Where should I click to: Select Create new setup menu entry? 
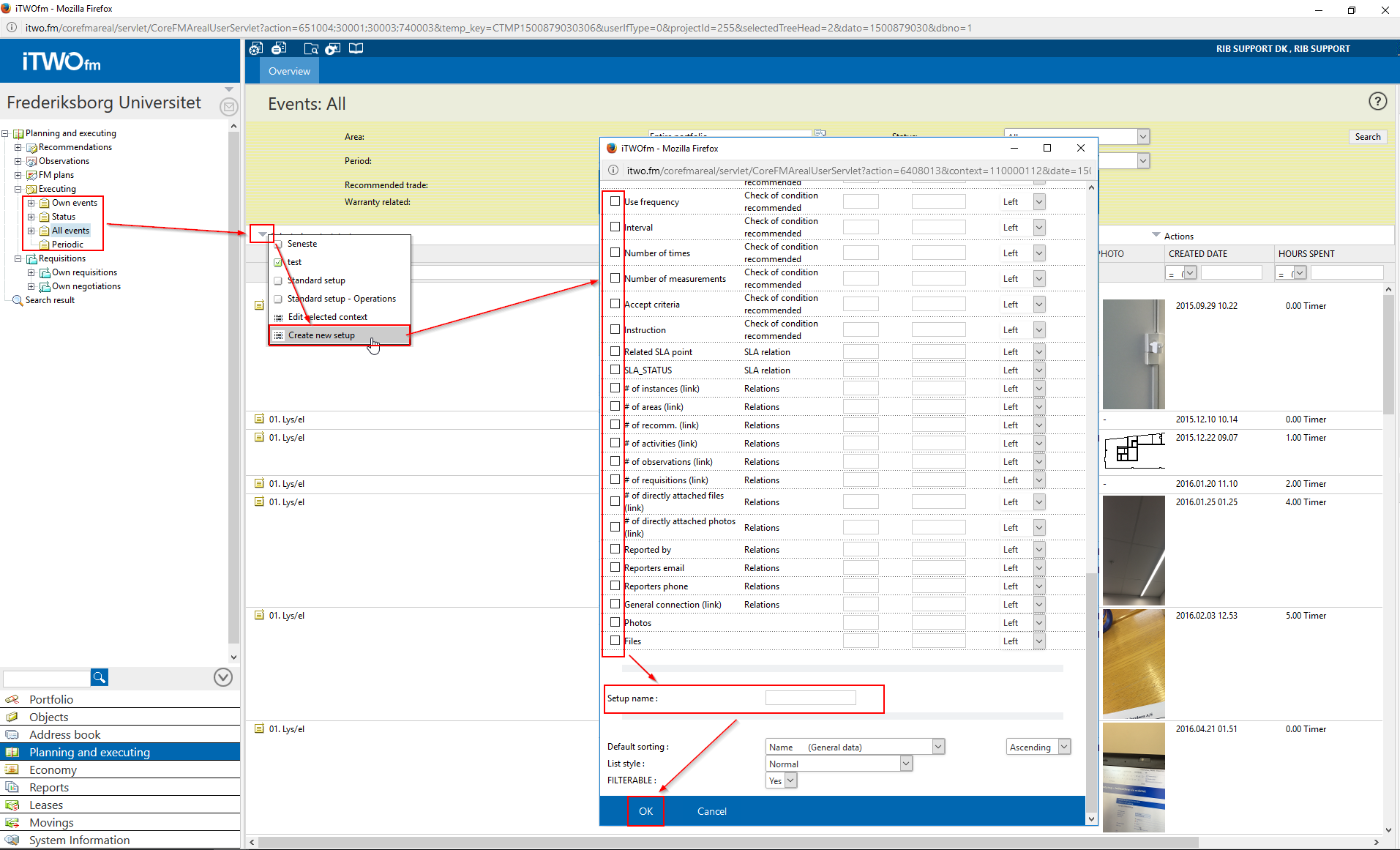(321, 335)
